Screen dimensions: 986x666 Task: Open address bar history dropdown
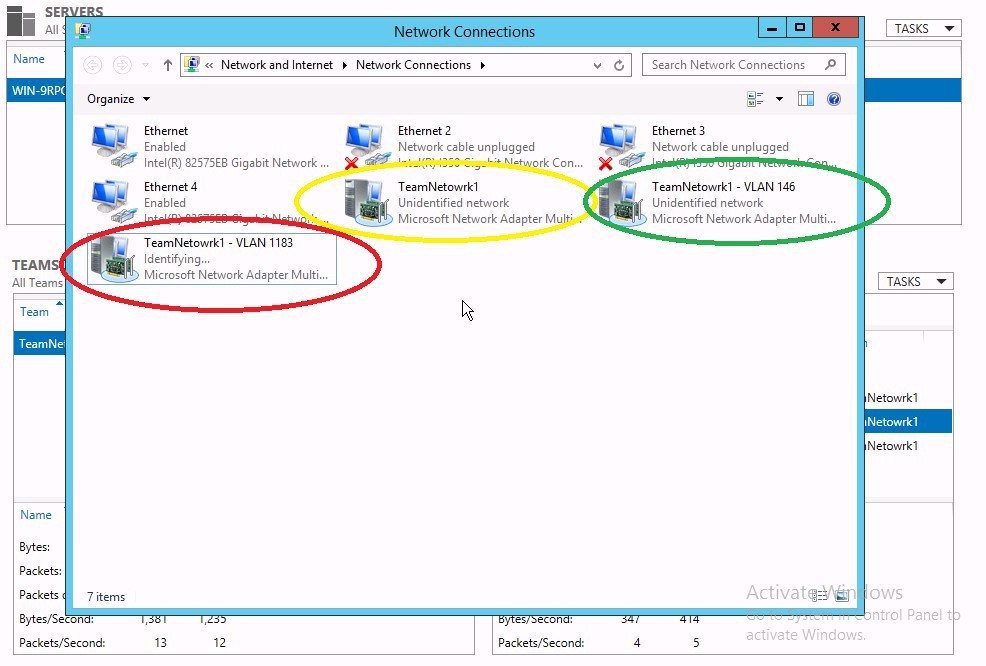point(597,65)
